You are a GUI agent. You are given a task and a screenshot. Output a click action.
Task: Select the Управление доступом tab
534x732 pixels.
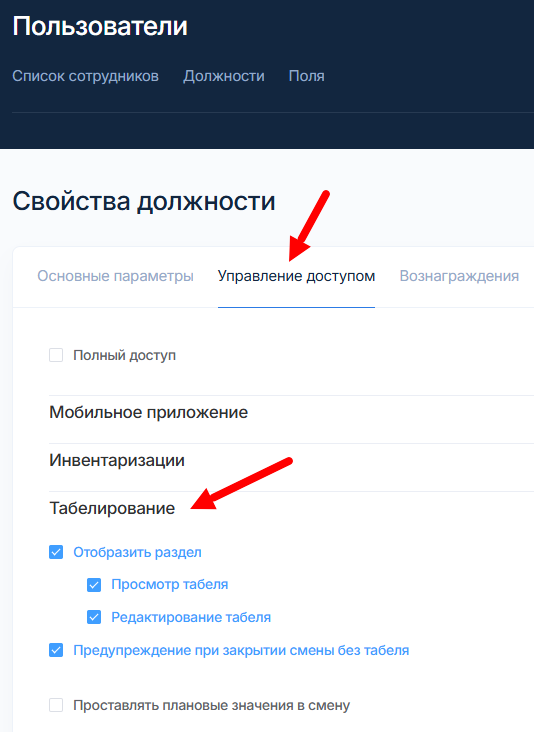(296, 276)
